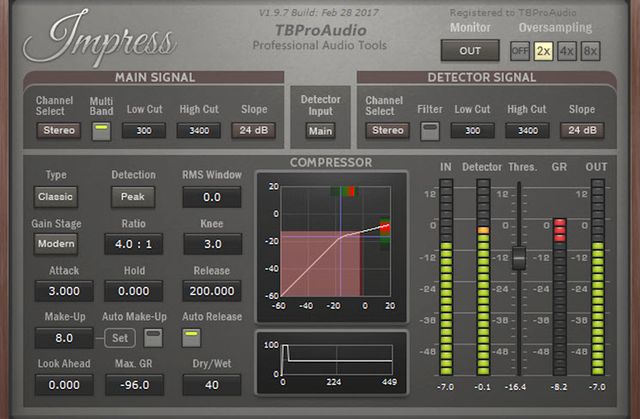
Task: Select 8x oversampling
Action: click(x=590, y=51)
